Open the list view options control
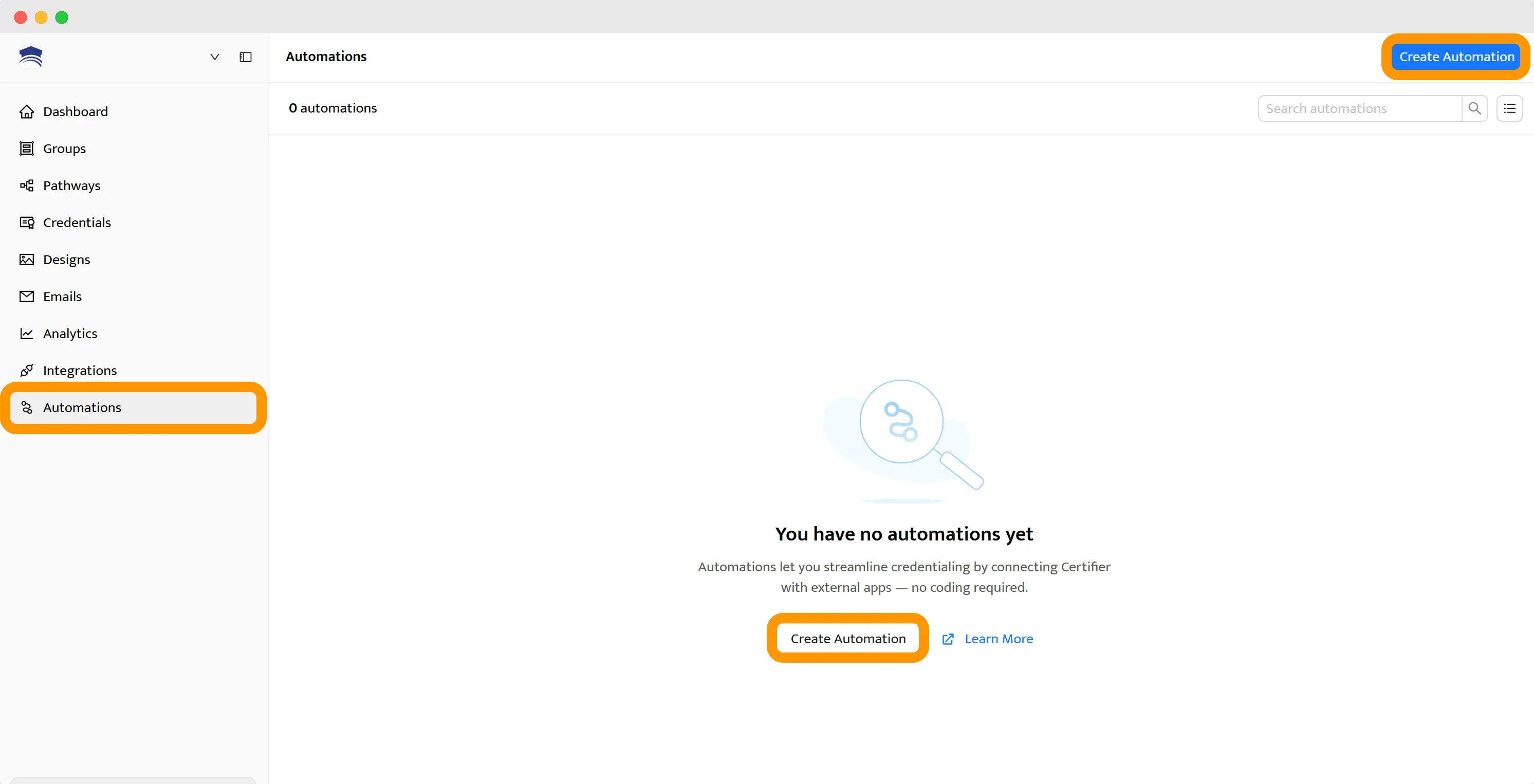1534x784 pixels. click(1509, 108)
